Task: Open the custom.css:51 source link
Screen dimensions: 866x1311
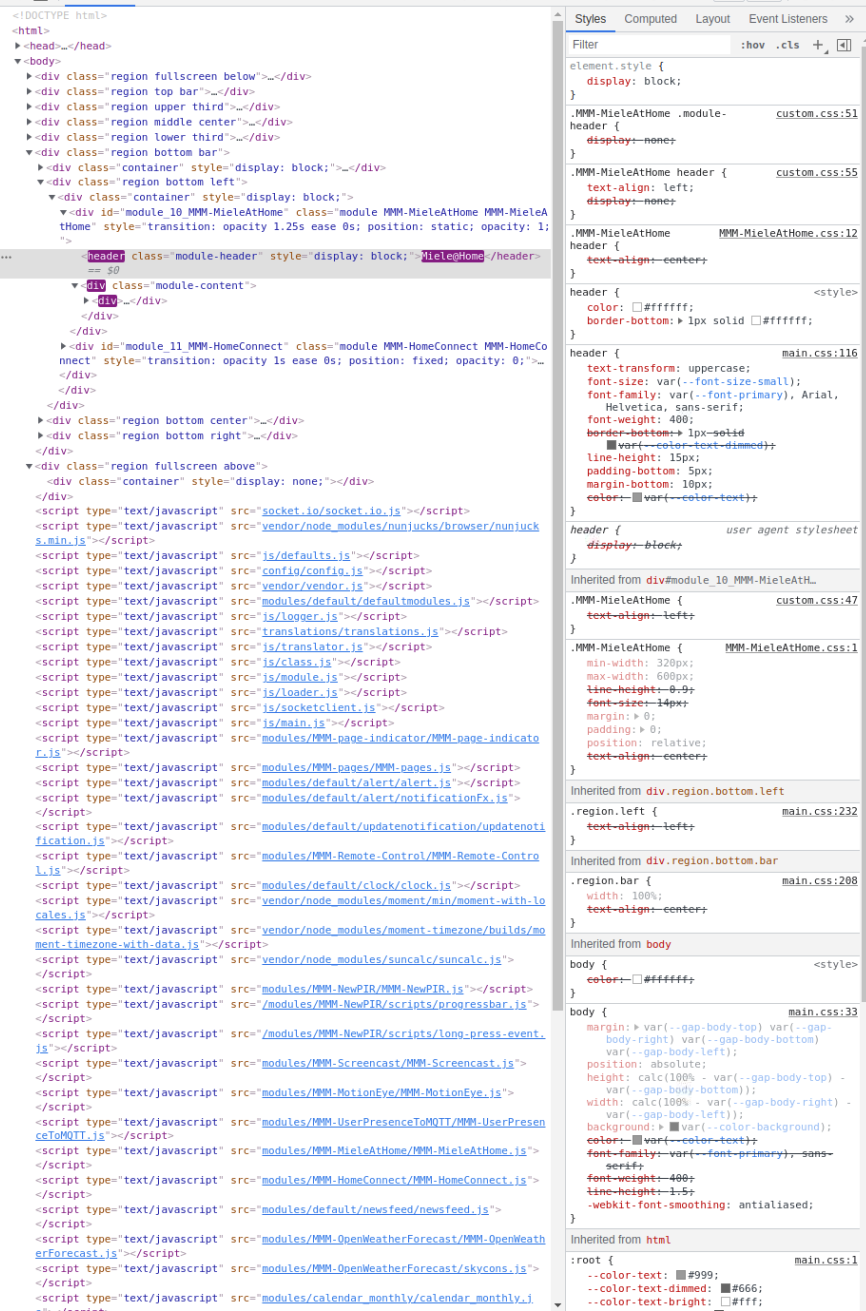Action: (816, 114)
